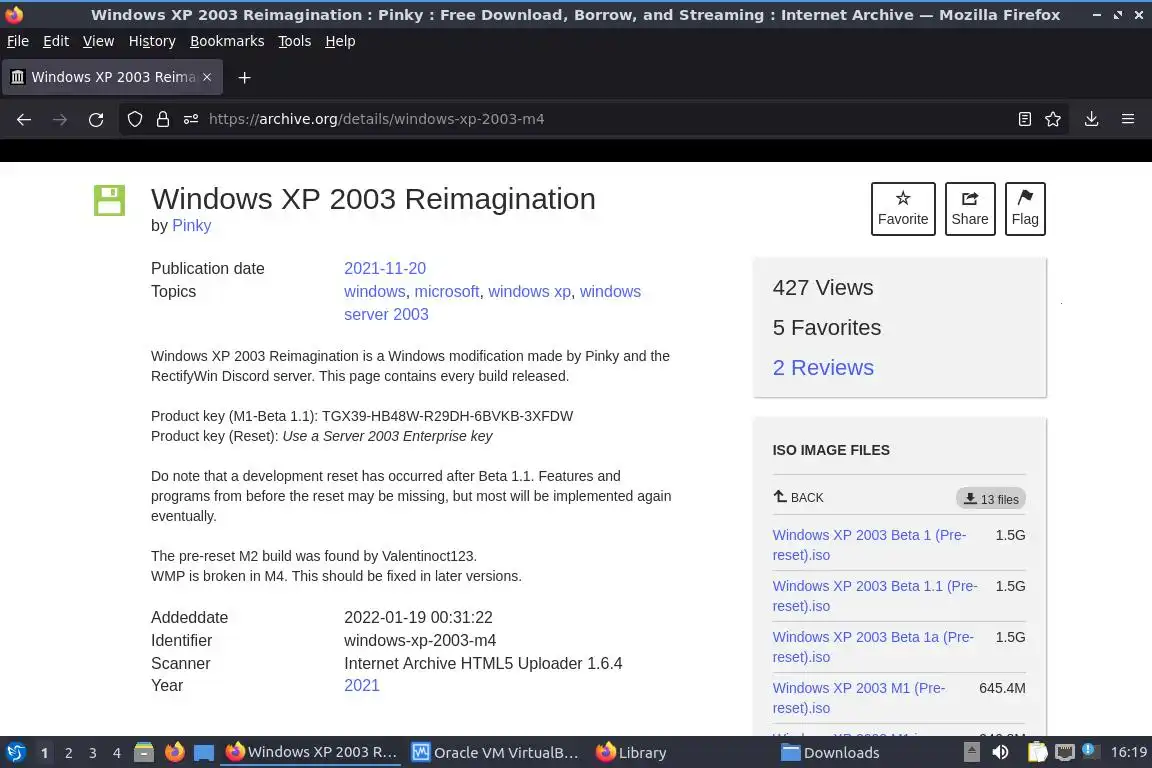Show site security padlock info
Viewport: 1152px width, 768px height.
[162, 119]
